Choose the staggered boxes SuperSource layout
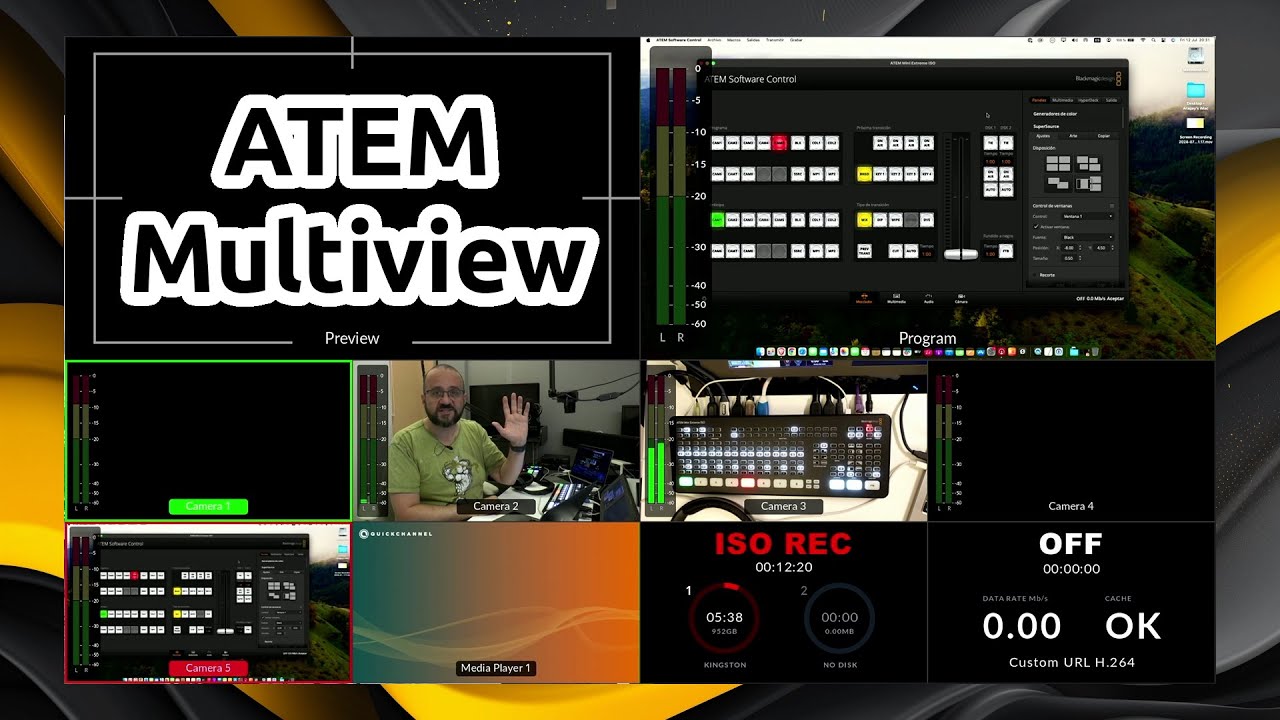 point(1088,164)
